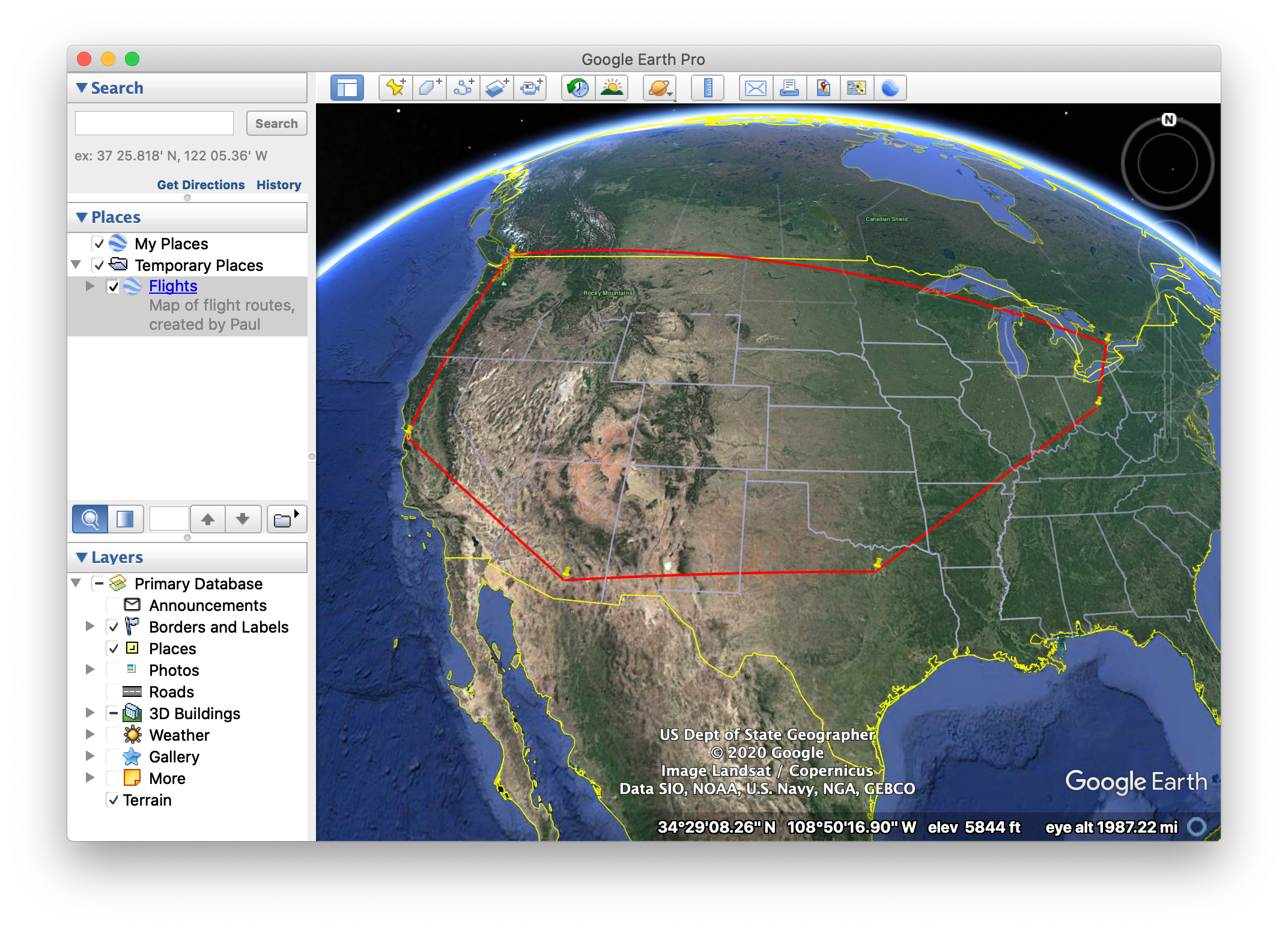Click inside the search input field
1288x930 pixels.
pos(154,123)
